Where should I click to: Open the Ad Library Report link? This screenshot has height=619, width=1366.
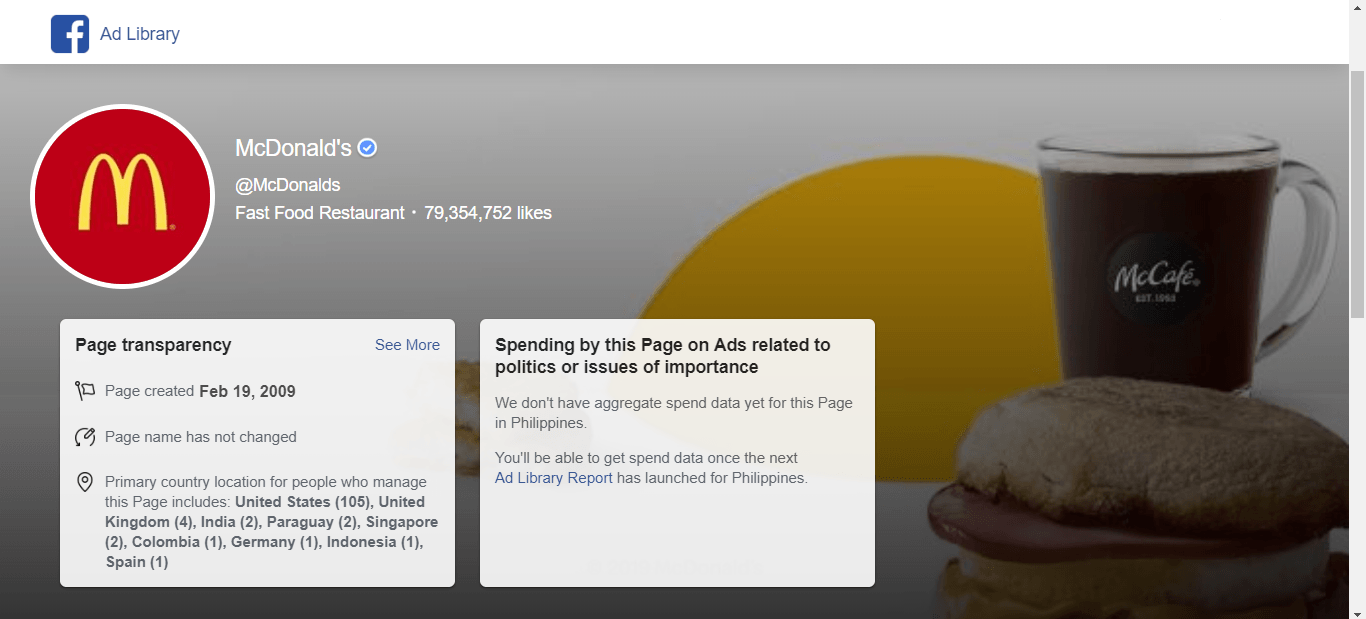pos(554,478)
